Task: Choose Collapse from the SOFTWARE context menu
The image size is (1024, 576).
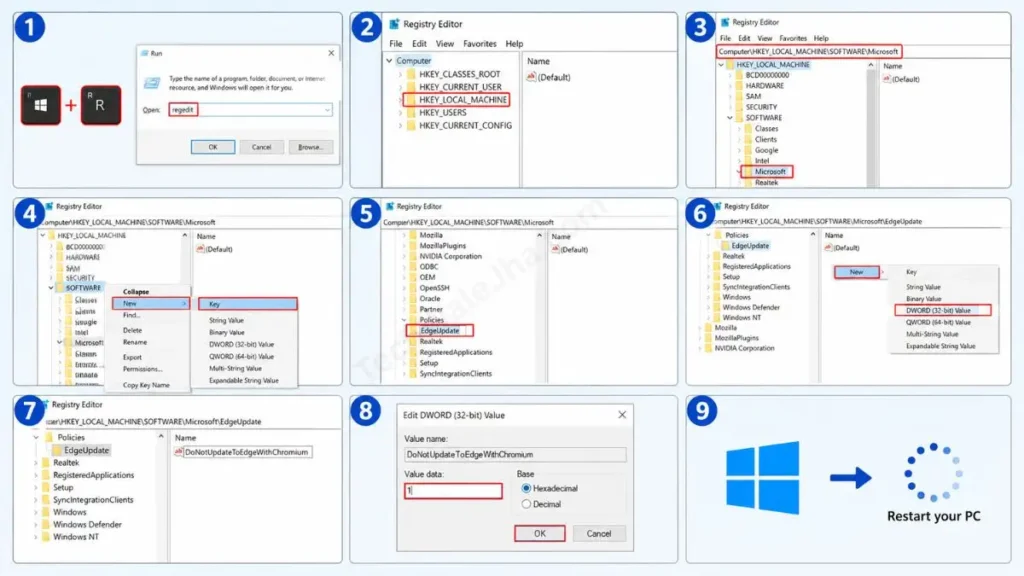Action: (x=136, y=292)
